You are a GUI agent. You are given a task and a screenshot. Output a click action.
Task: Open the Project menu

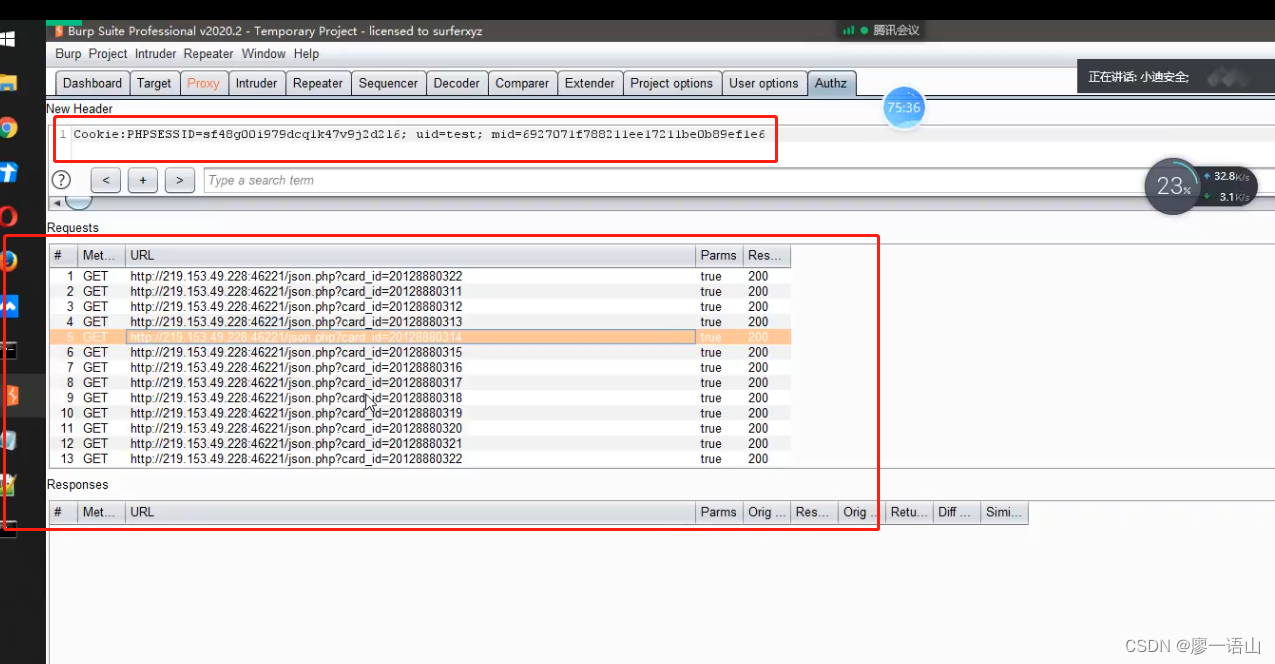(x=108, y=54)
